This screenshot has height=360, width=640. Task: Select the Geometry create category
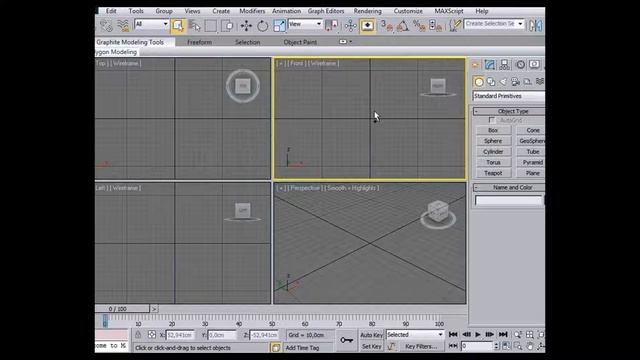pos(479,82)
